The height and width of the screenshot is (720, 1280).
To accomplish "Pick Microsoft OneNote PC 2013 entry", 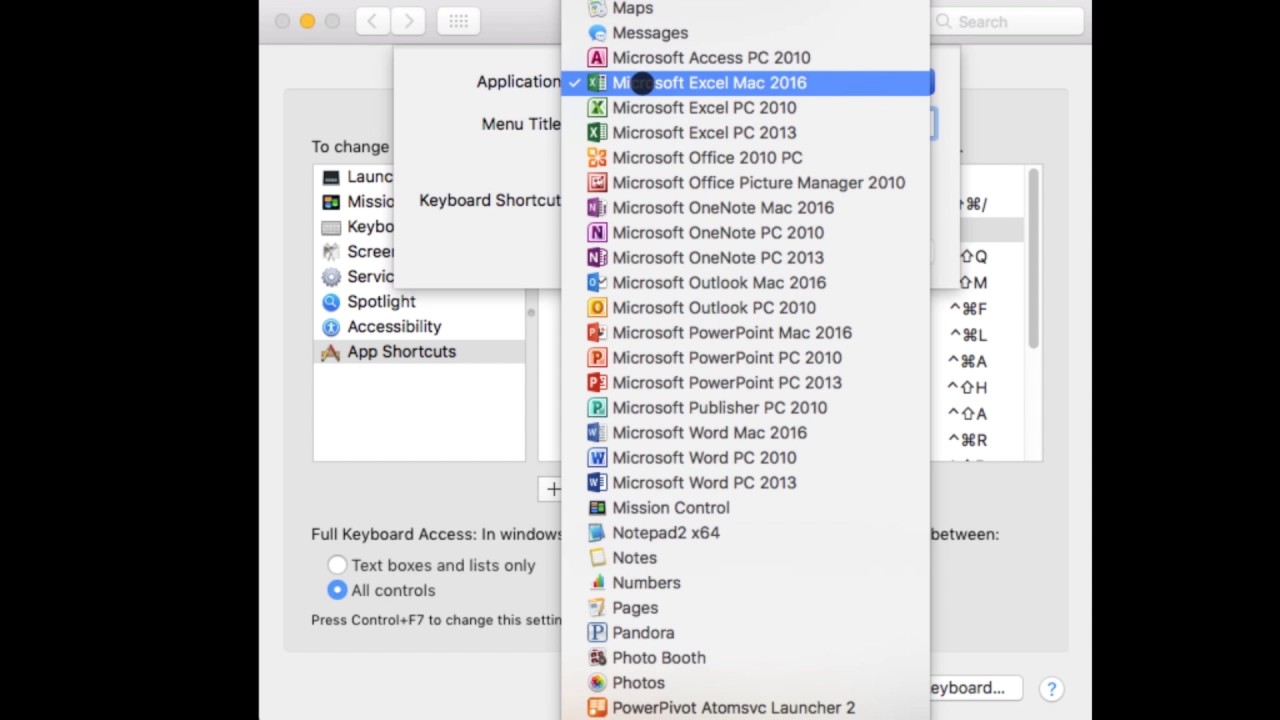I will [x=746, y=258].
